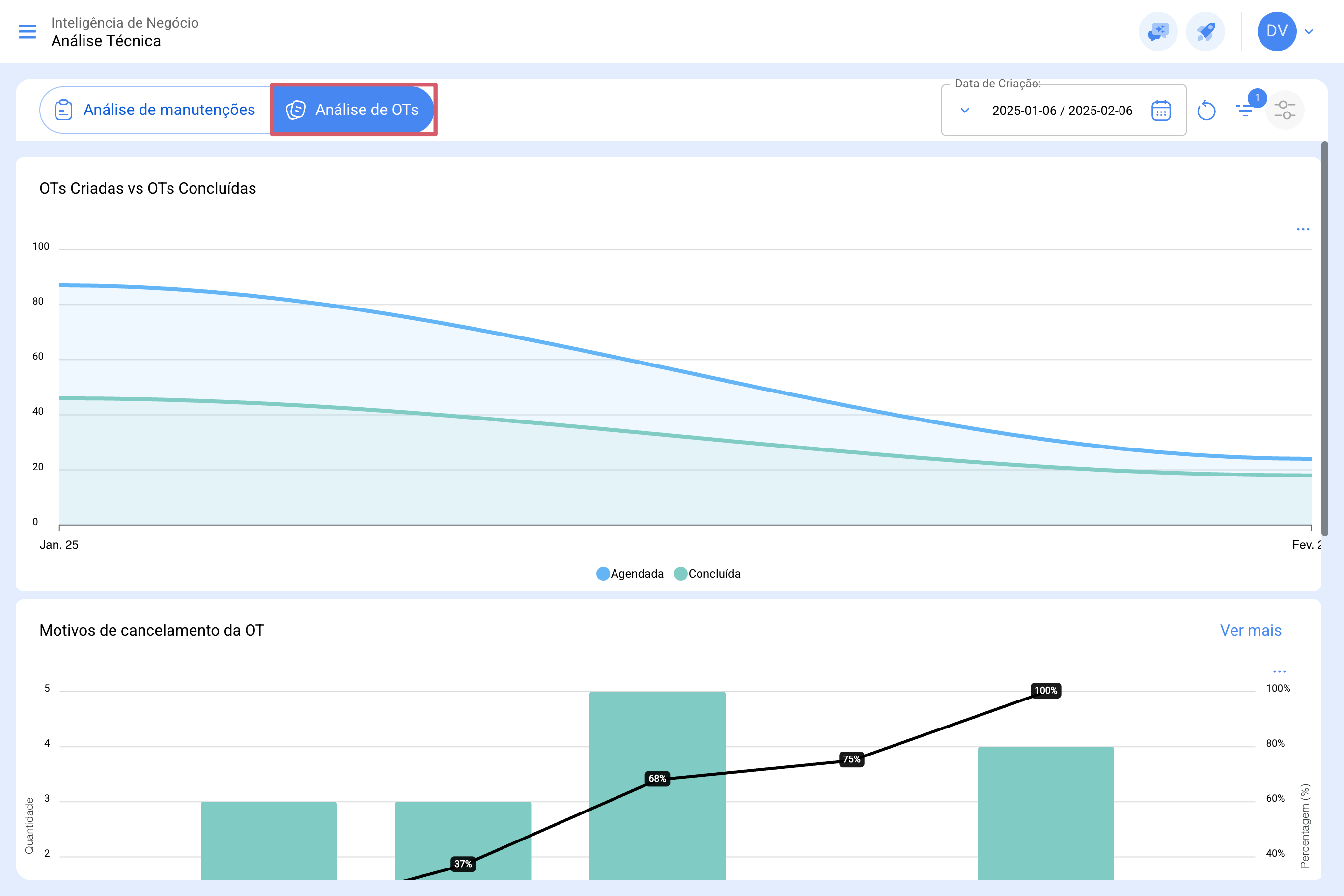Click the 75% data label

tap(851, 759)
